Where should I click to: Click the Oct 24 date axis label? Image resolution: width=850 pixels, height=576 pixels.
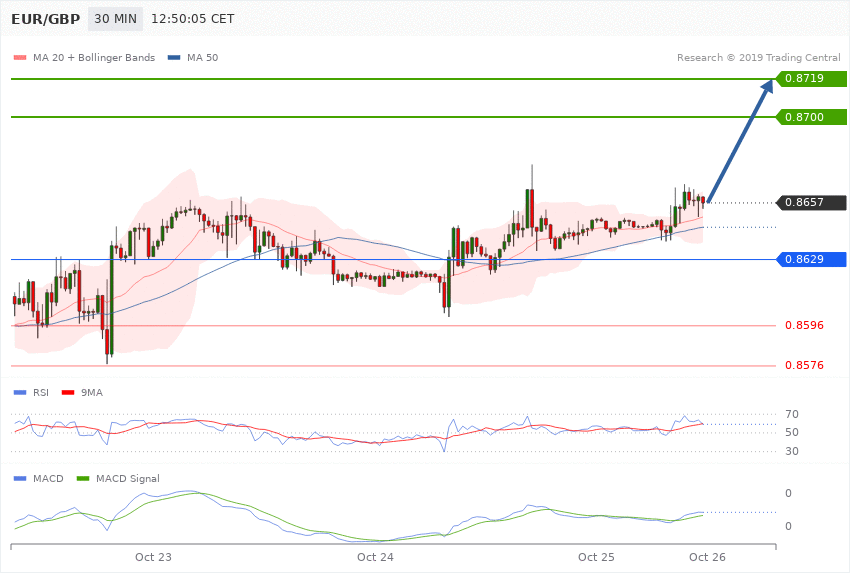click(375, 558)
